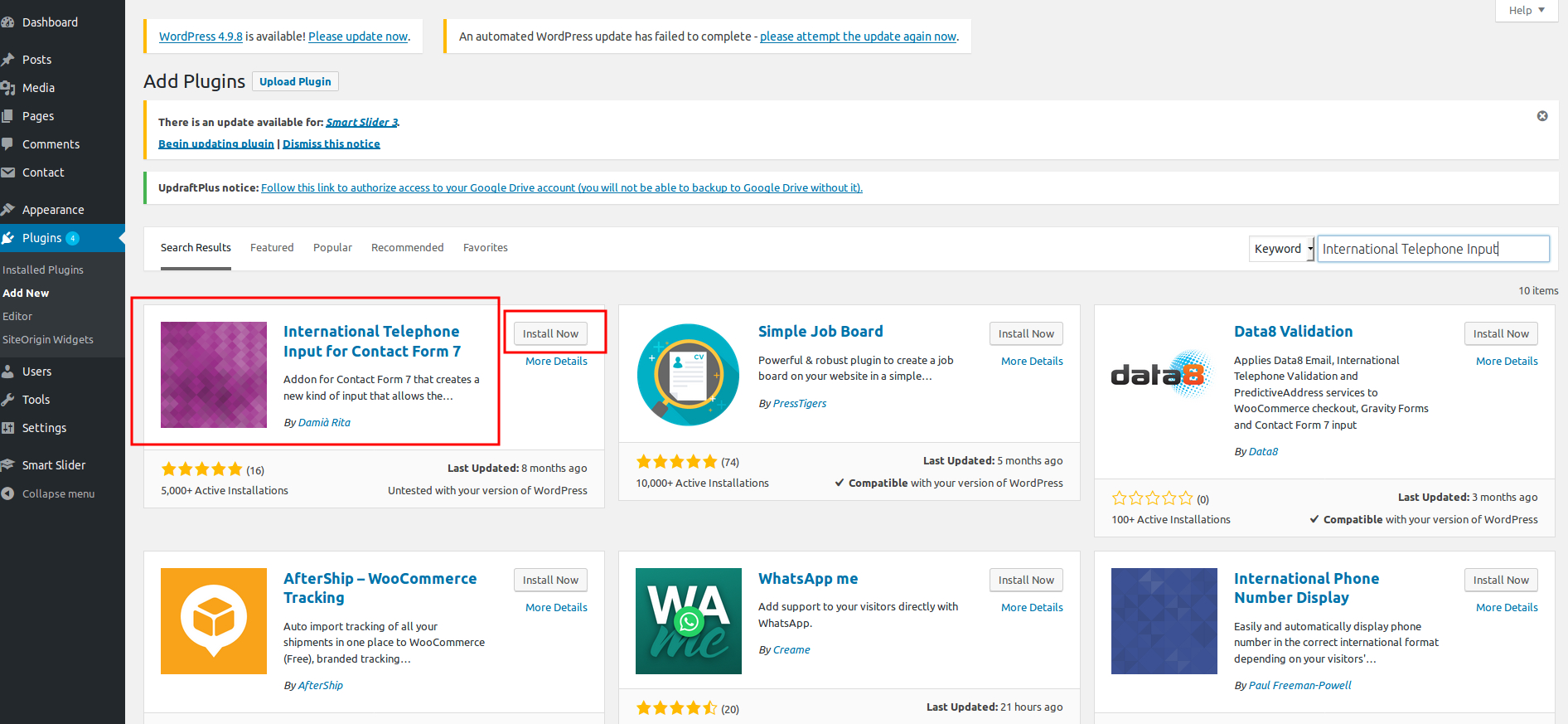Open More Details for Data8 Validation
1568x724 pixels.
pyautogui.click(x=1507, y=362)
